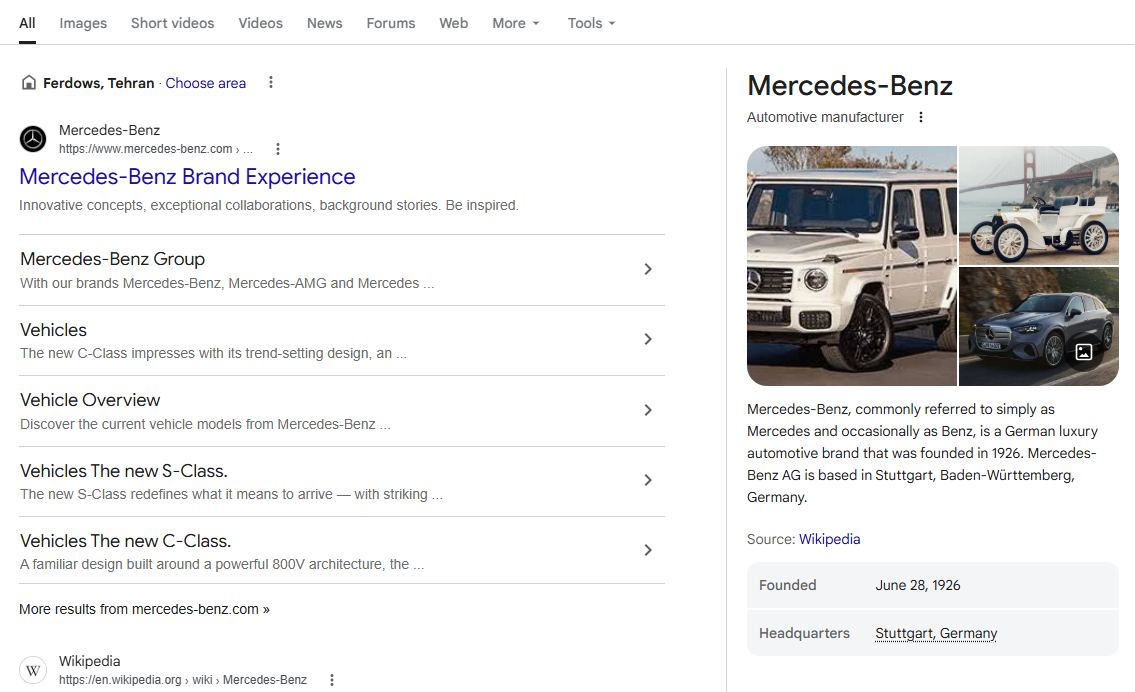Click Stuttgart, Germany headquarters link
Screen dimensions: 1135x692
tap(936, 633)
